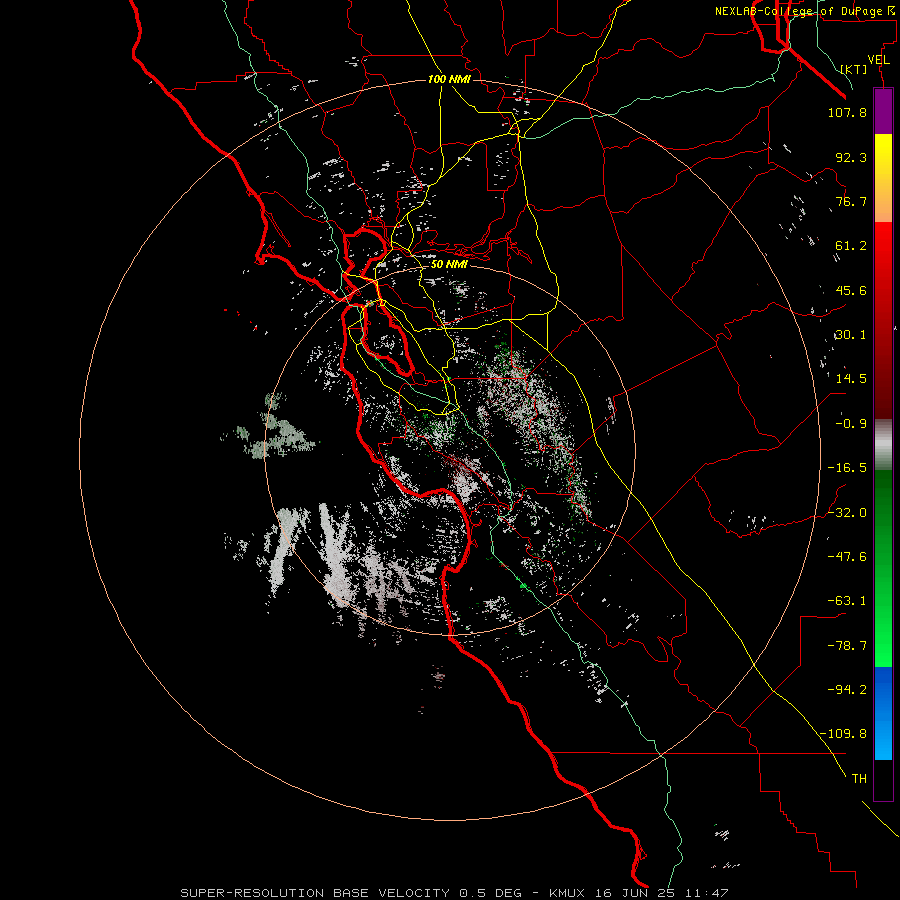The image size is (900, 900).
Task: Click the [KT] units label
Action: 854,69
